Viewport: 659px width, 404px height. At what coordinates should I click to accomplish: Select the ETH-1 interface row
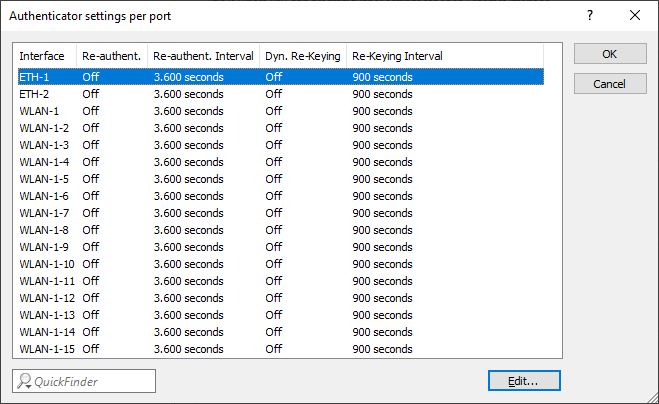[x=34, y=77]
